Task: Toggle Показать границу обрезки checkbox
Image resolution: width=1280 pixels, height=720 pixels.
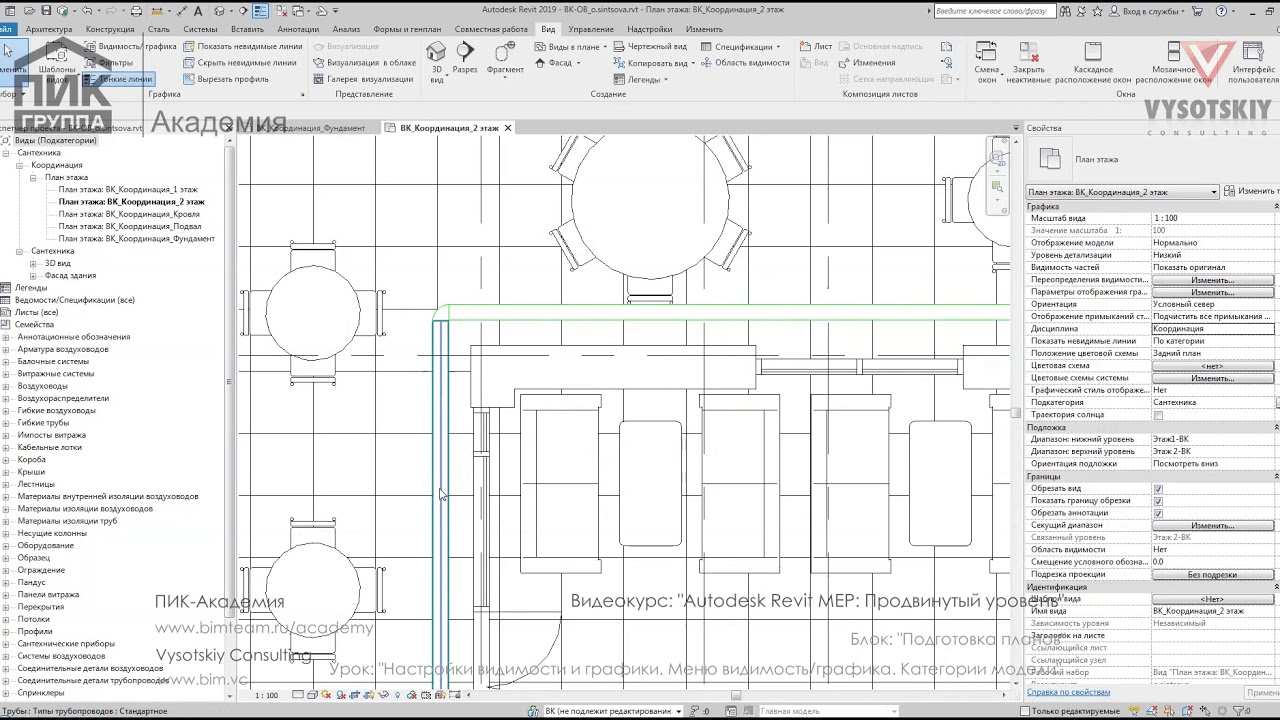Action: [1158, 501]
